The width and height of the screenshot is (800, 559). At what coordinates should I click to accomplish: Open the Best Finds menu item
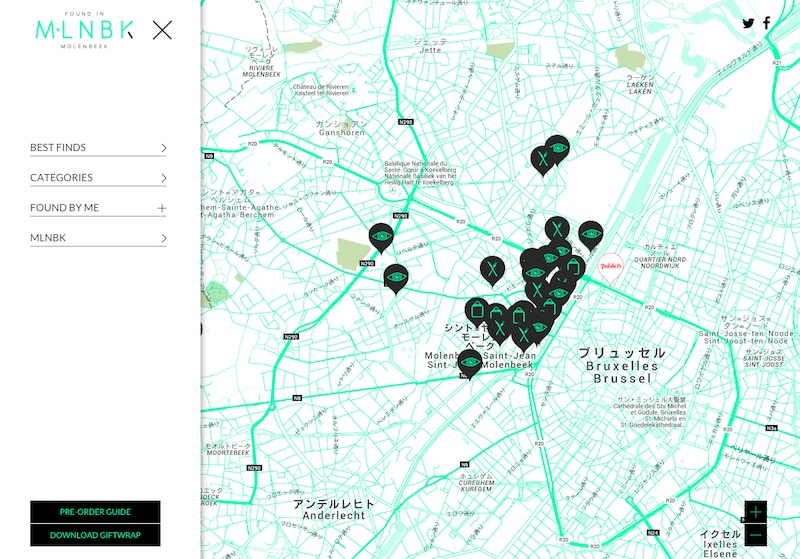tap(58, 148)
